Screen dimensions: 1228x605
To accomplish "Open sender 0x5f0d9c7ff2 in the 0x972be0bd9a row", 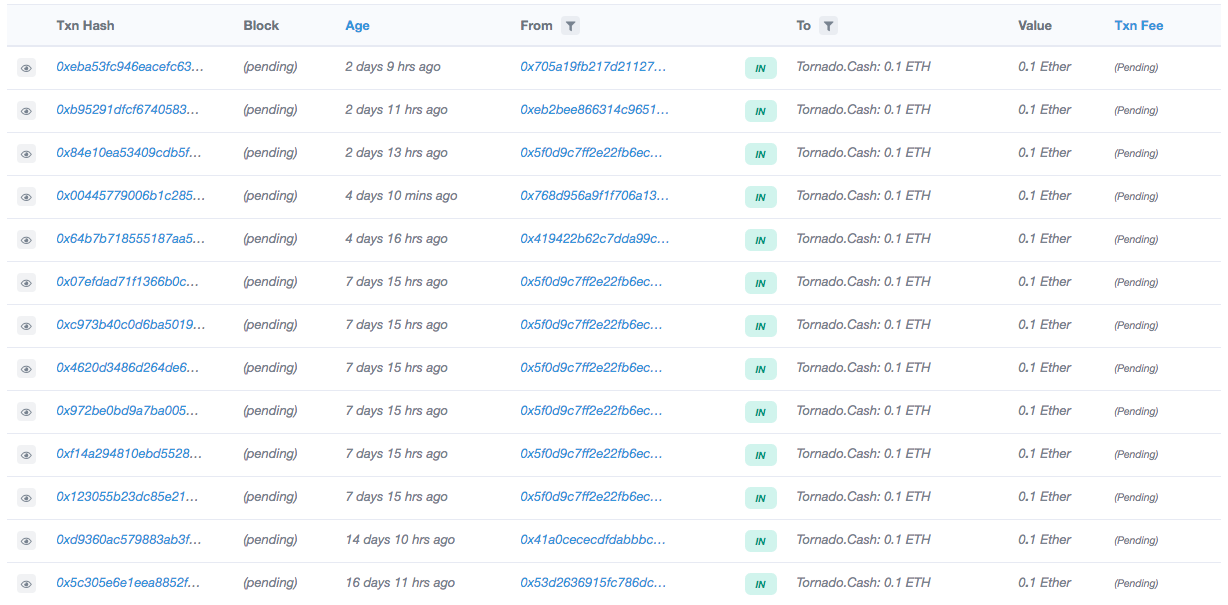I will (592, 411).
